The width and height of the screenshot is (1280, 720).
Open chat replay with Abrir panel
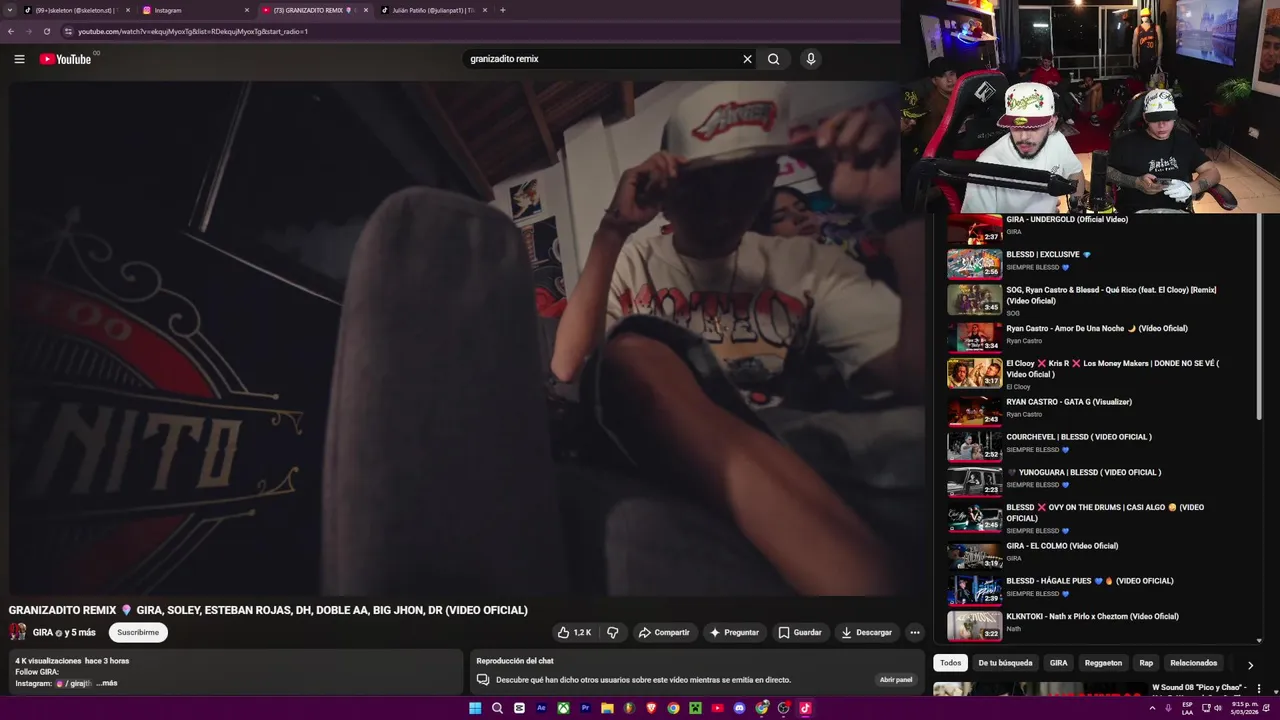coord(896,680)
